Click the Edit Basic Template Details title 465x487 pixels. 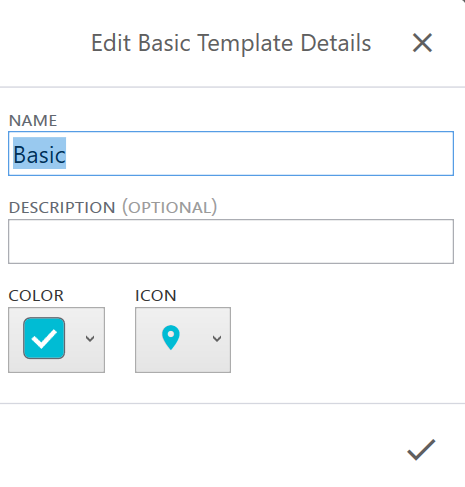(231, 43)
